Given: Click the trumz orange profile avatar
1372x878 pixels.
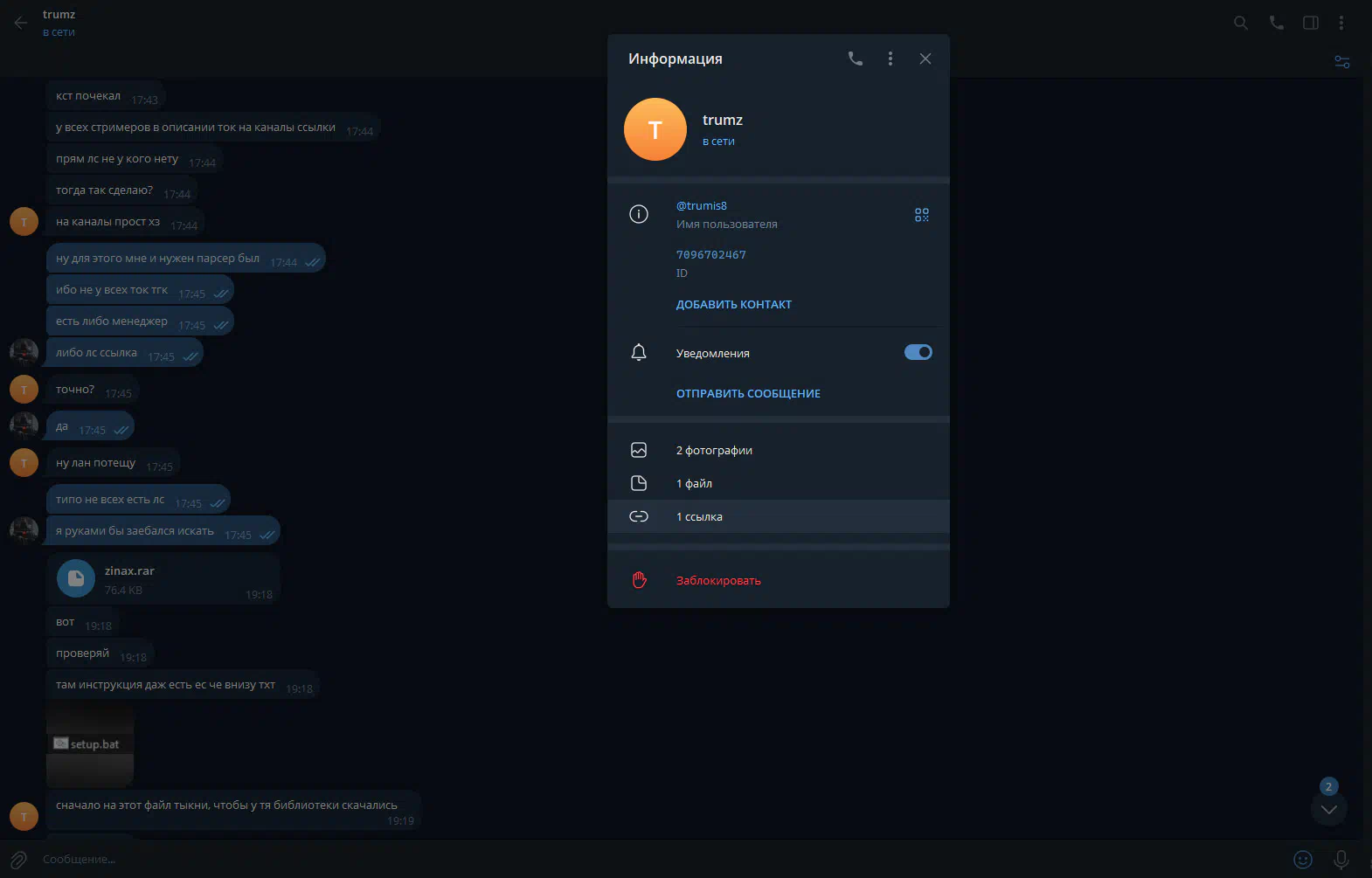Looking at the screenshot, I should (655, 129).
